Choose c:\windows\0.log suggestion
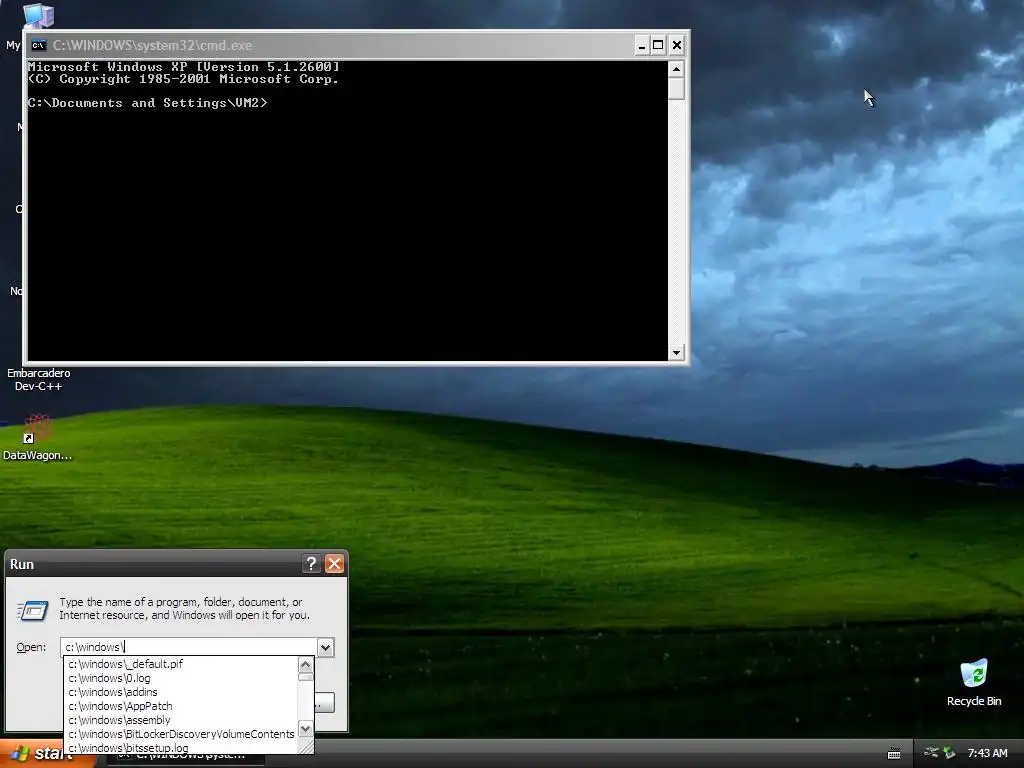The width and height of the screenshot is (1024, 768). coord(180,678)
